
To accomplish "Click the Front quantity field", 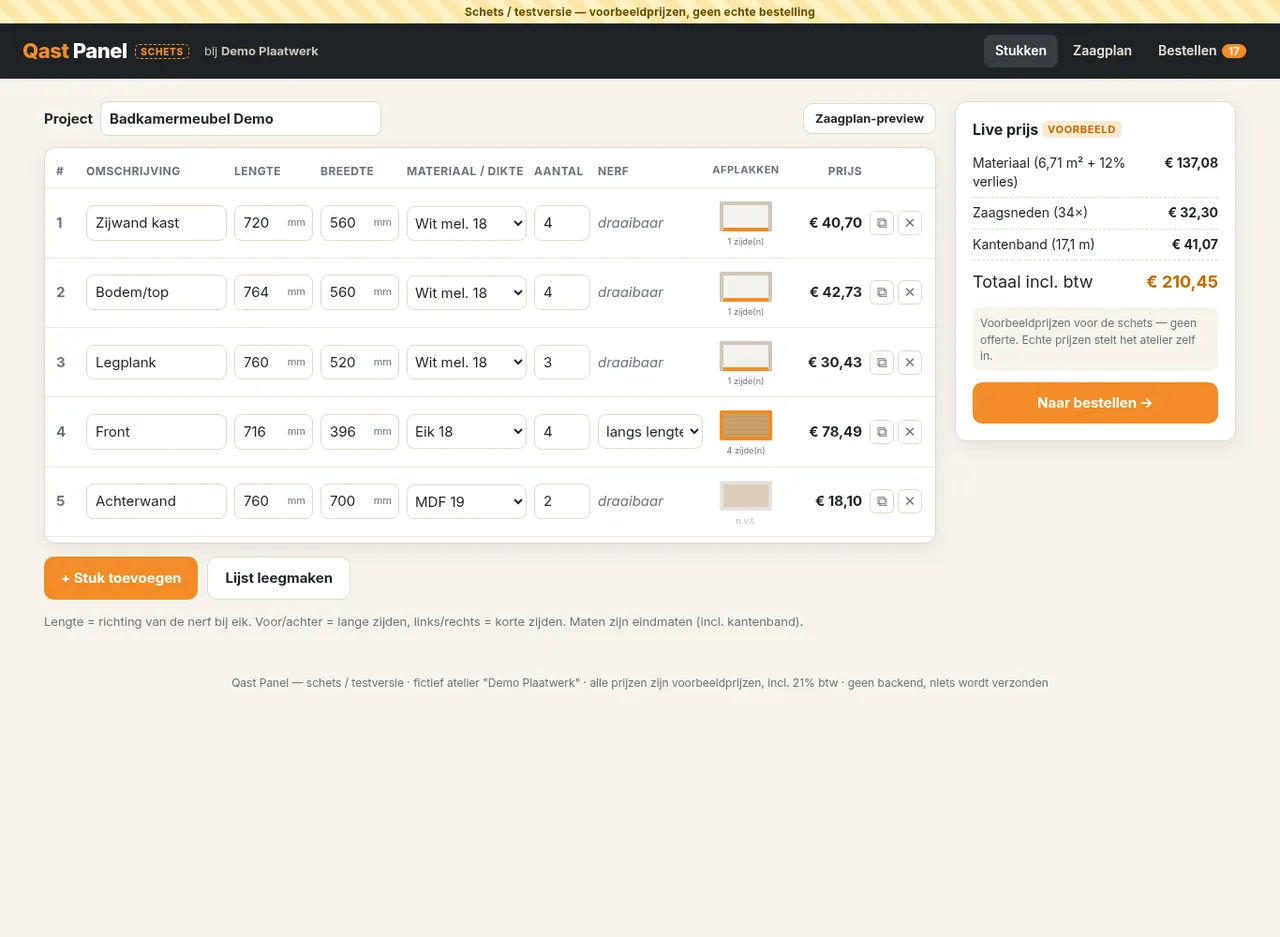I will 562,431.
